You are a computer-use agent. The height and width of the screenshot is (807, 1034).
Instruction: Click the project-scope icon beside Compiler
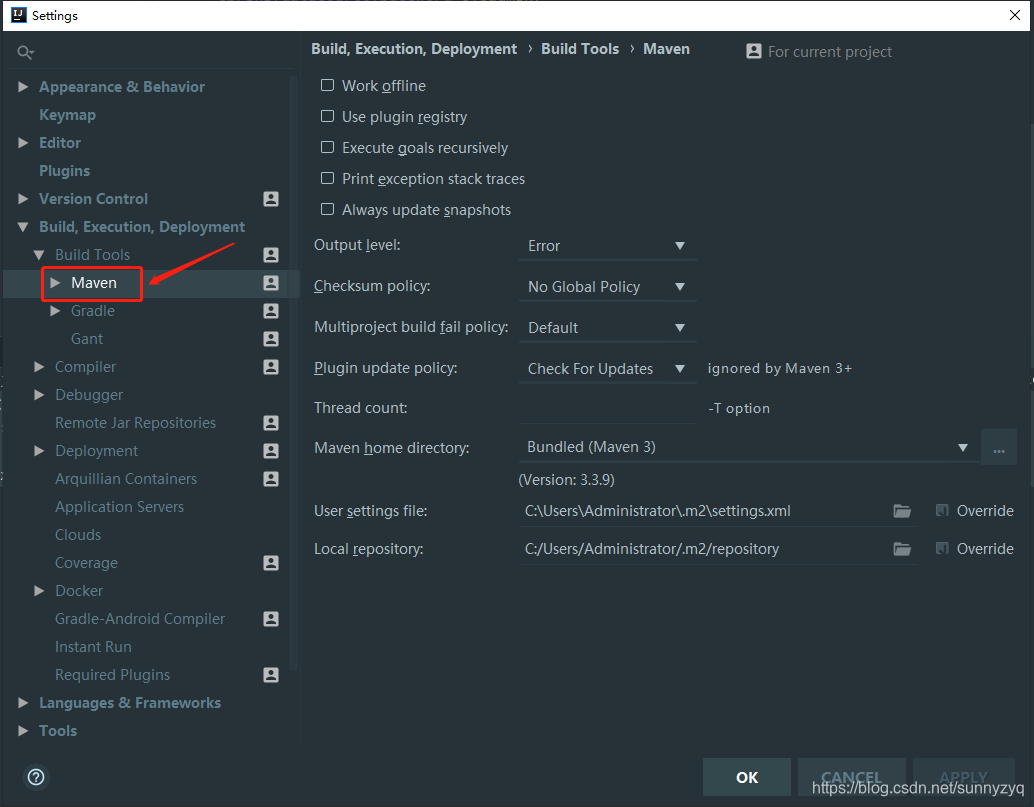[x=270, y=366]
